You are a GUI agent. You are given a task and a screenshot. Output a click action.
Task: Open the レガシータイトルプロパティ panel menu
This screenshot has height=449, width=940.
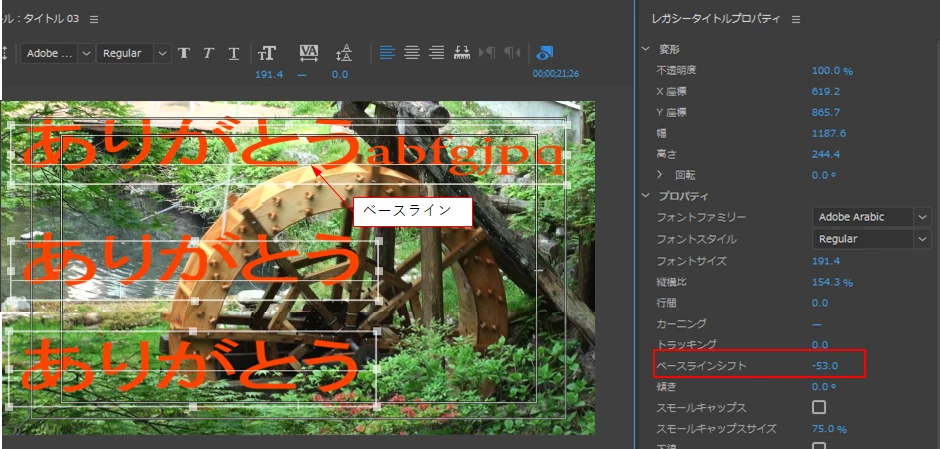(x=796, y=19)
